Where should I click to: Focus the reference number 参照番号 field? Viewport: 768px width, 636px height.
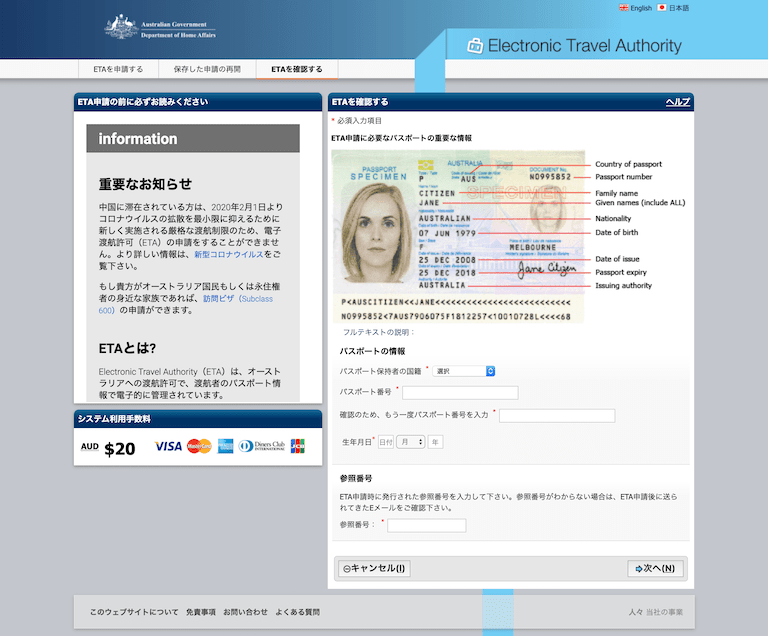(x=427, y=525)
